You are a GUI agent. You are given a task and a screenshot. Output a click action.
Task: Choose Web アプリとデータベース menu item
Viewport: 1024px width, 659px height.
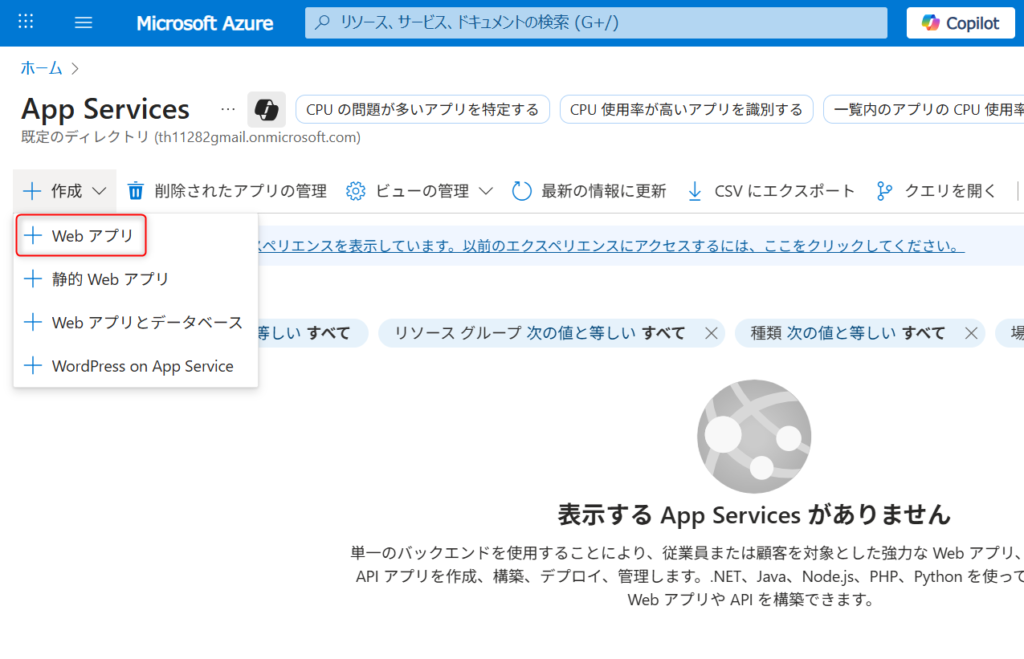point(136,322)
